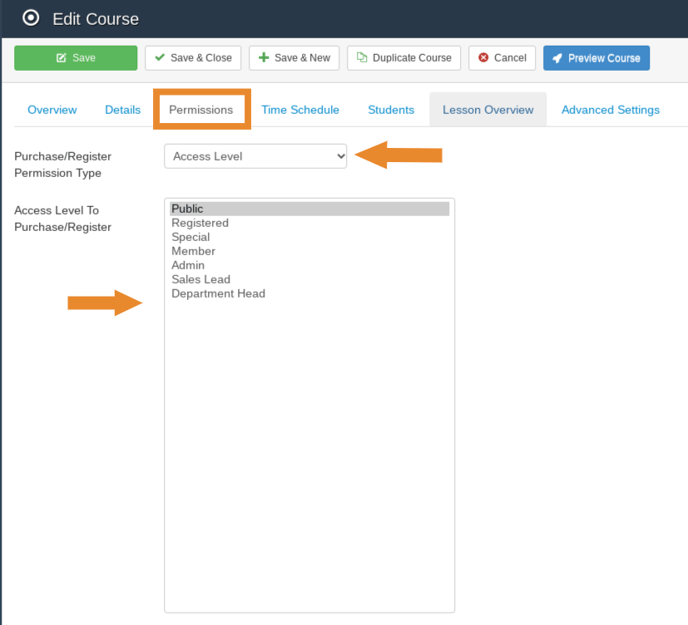Open the Advanced Settings tab

610,110
